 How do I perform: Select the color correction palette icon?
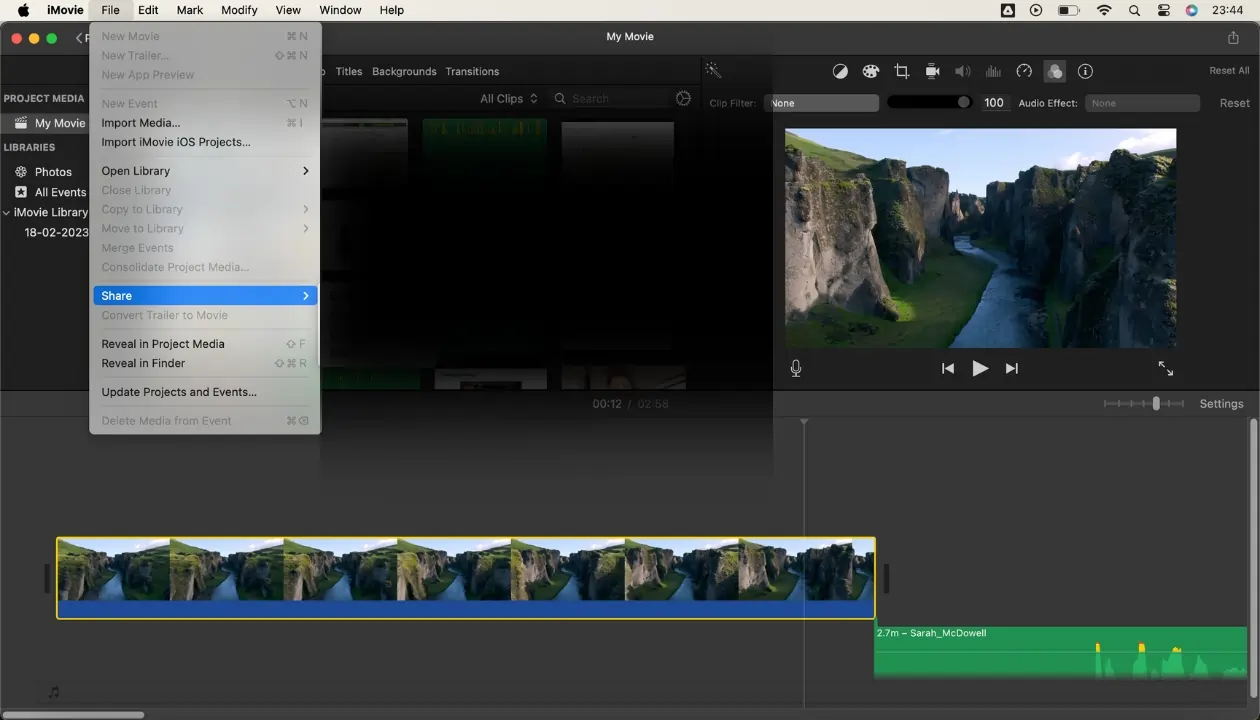click(x=870, y=71)
